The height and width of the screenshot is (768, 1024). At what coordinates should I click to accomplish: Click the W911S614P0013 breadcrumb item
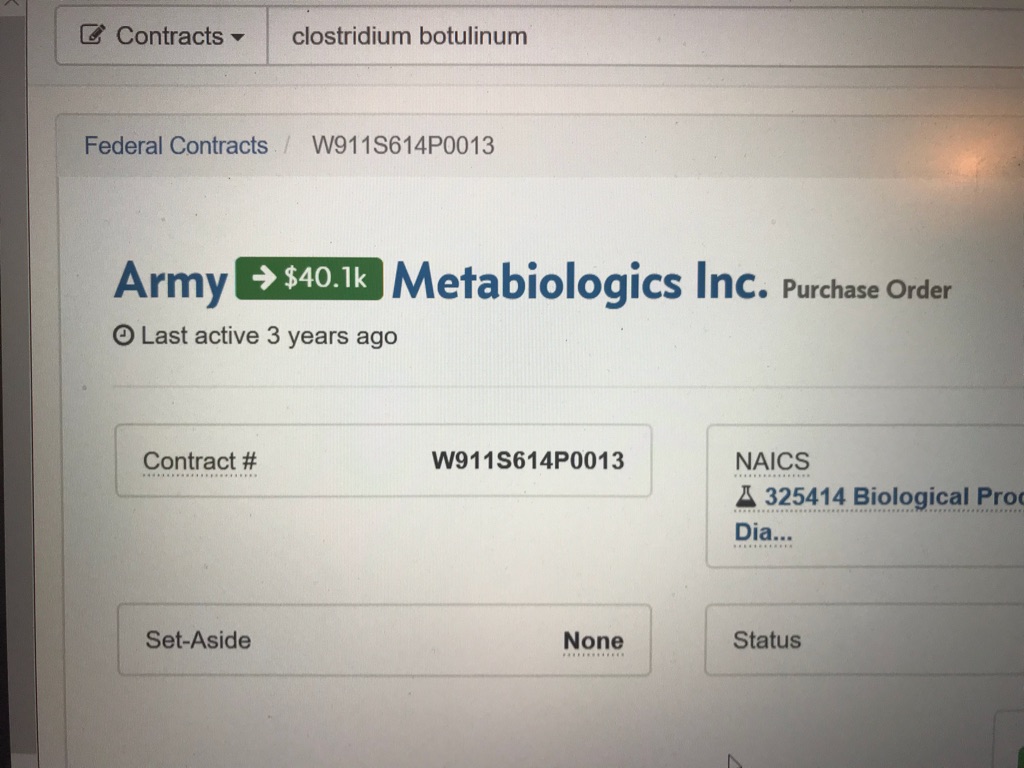403,146
